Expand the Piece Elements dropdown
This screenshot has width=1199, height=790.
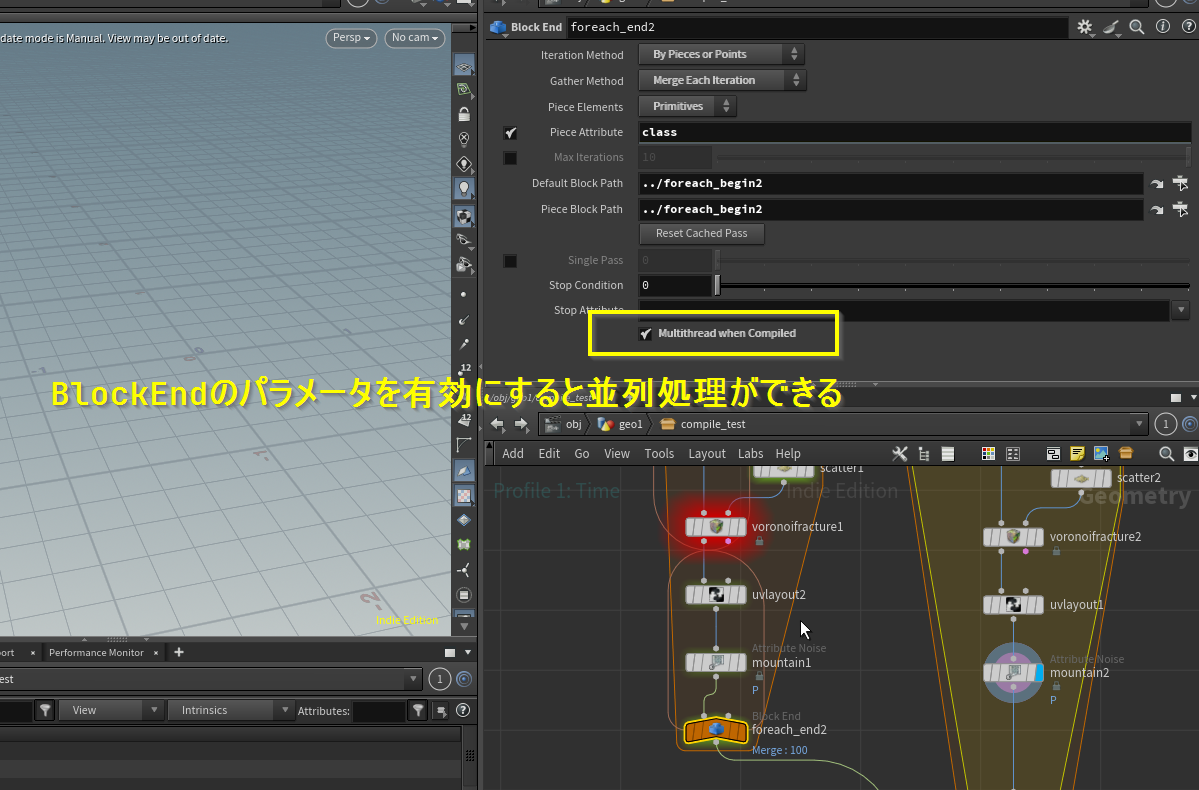[x=688, y=106]
